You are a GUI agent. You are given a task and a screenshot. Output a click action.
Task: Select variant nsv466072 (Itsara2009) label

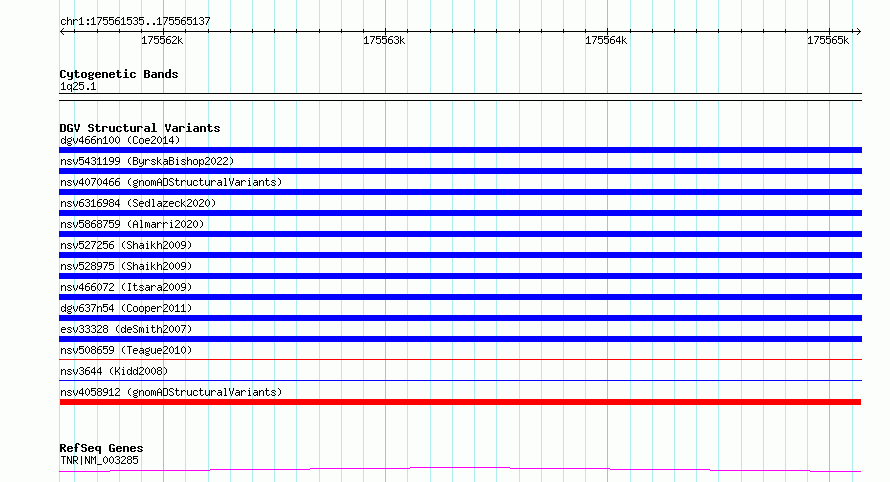tap(126, 287)
